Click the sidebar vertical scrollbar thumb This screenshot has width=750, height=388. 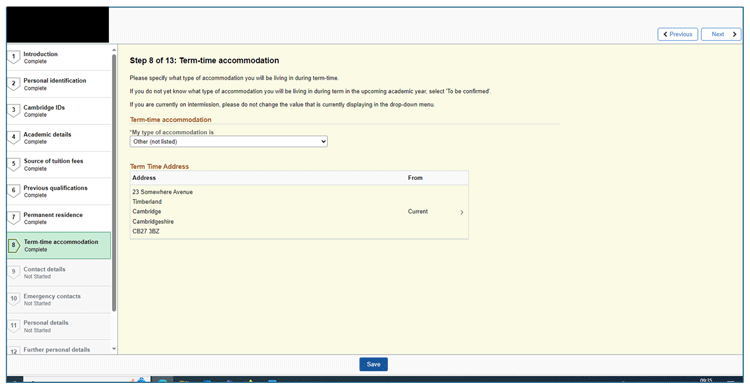click(x=114, y=183)
